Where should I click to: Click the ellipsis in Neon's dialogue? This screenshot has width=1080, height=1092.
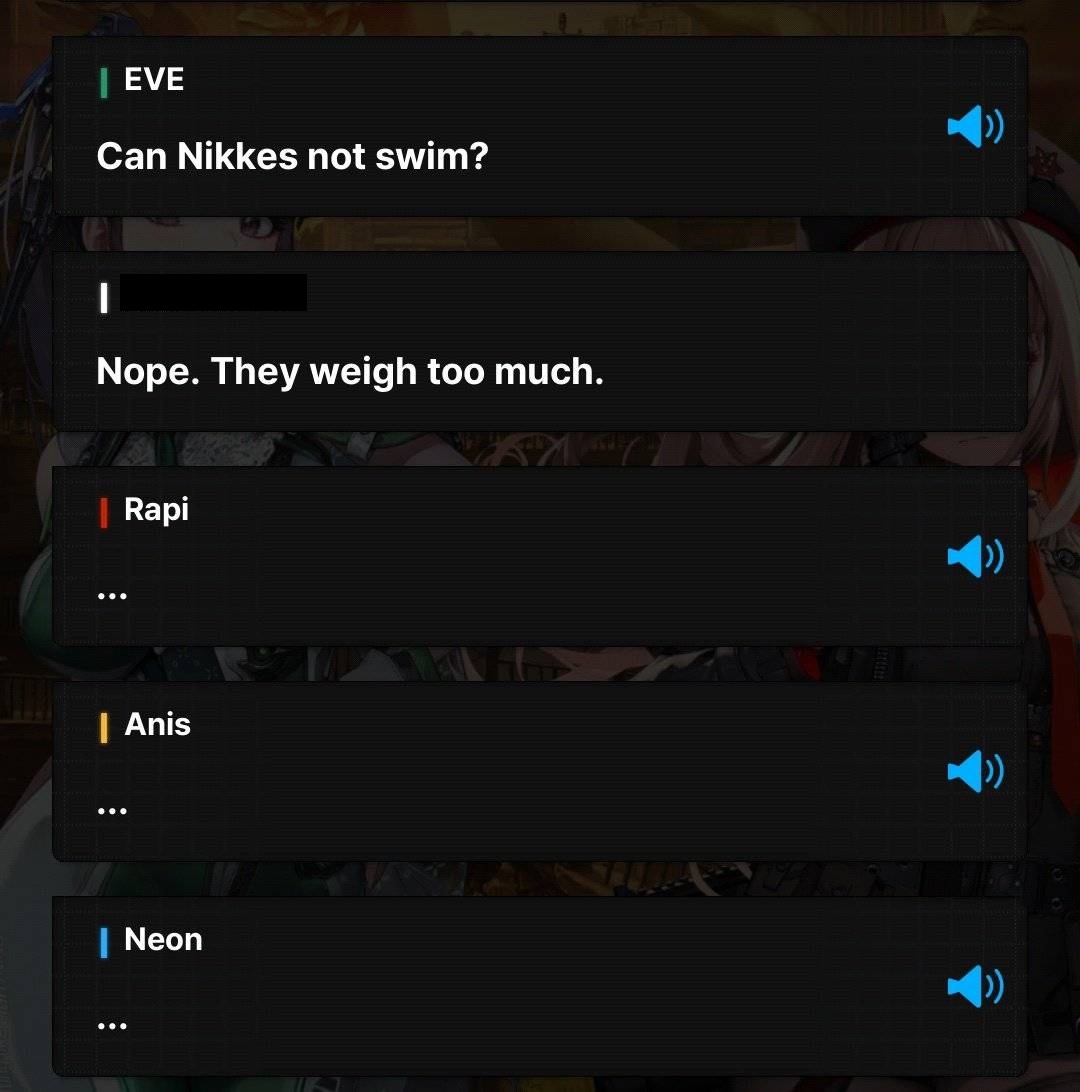(112, 1025)
